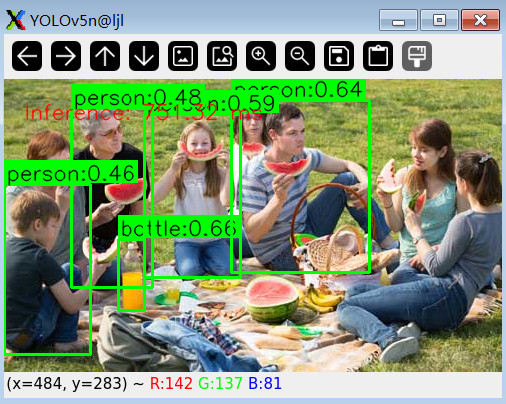This screenshot has width=506, height=404.
Task: Click the right arrow pan button
Action: point(66,56)
